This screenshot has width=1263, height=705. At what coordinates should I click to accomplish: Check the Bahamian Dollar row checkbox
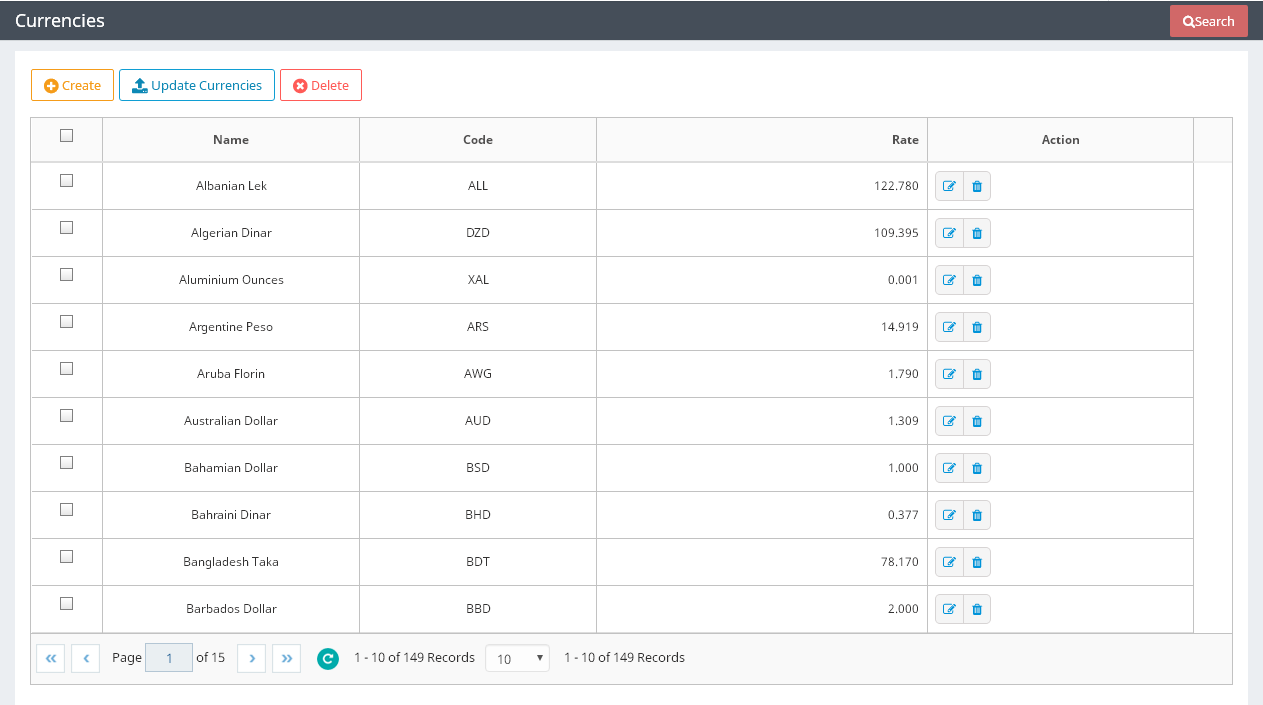coord(66,462)
